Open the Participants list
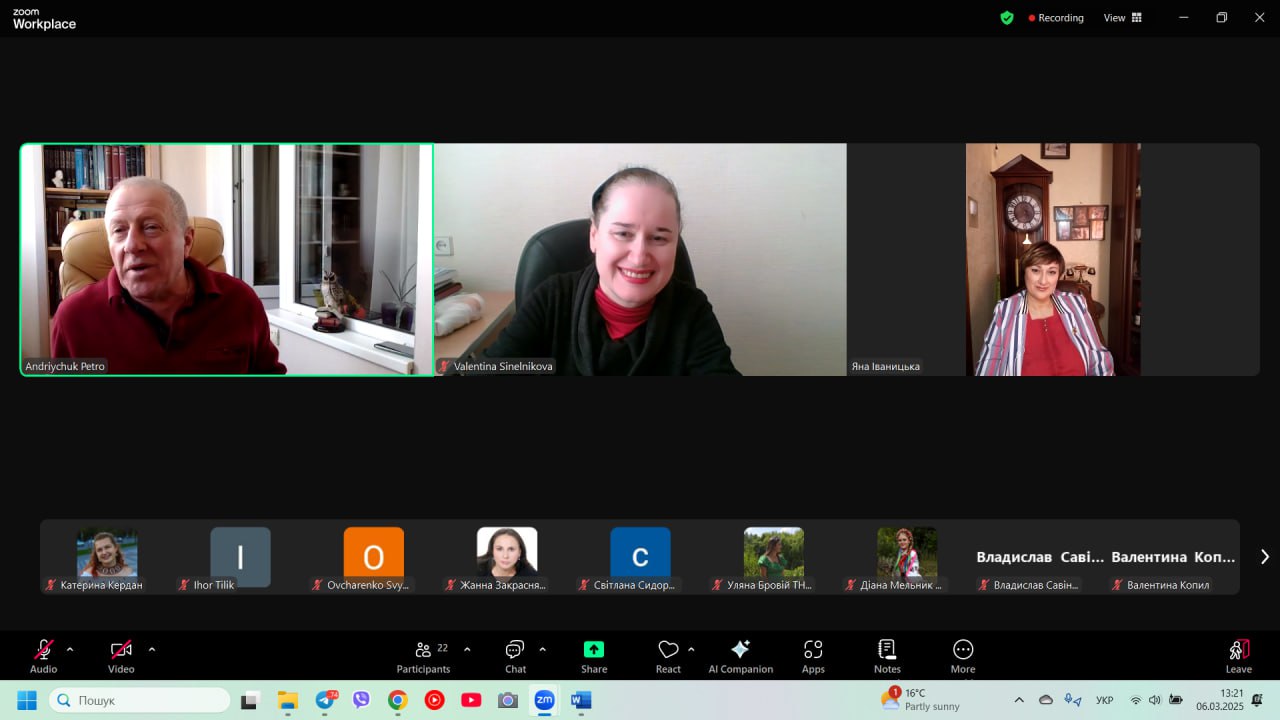Screen dimensions: 1280x720 click(x=424, y=656)
